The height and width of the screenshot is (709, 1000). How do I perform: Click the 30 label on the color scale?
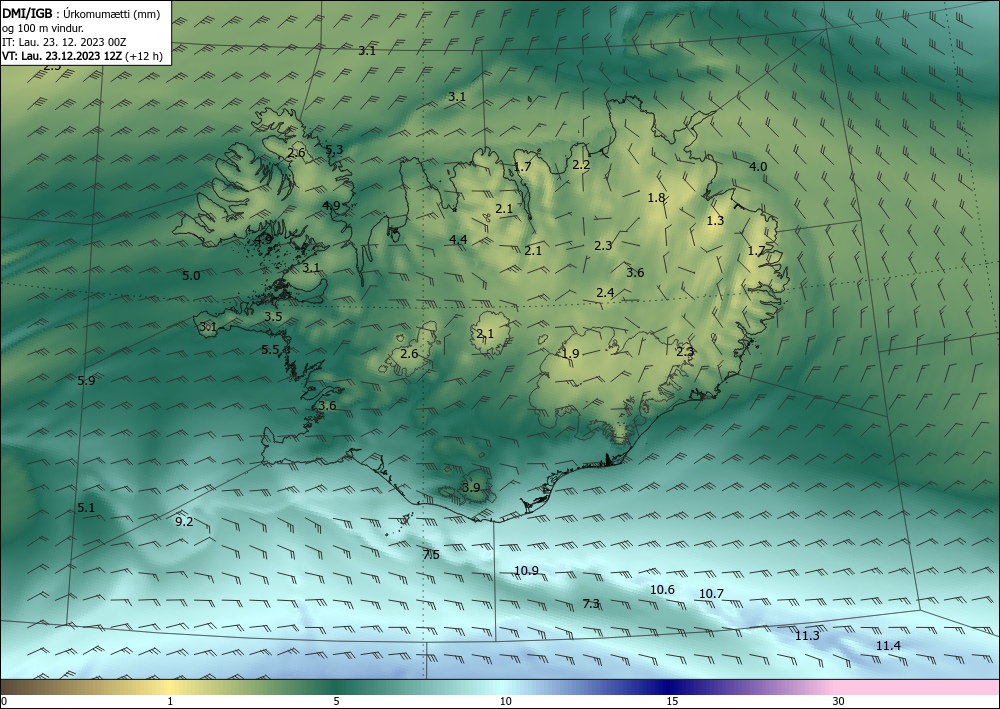(839, 701)
